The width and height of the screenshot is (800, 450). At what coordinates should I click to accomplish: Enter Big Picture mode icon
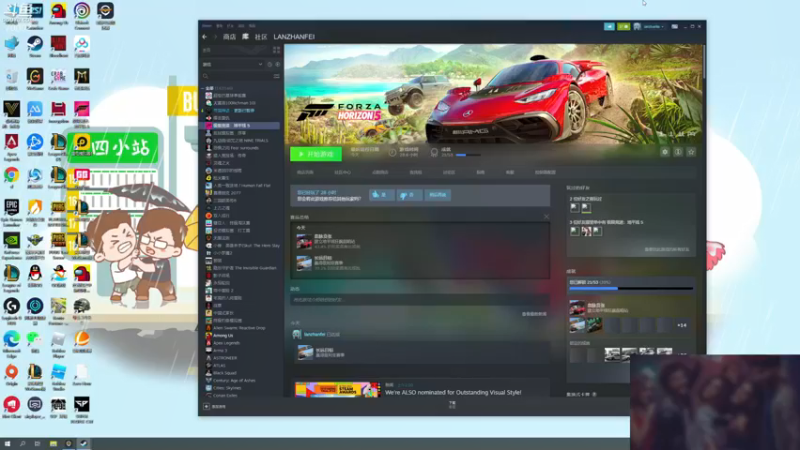point(674,27)
